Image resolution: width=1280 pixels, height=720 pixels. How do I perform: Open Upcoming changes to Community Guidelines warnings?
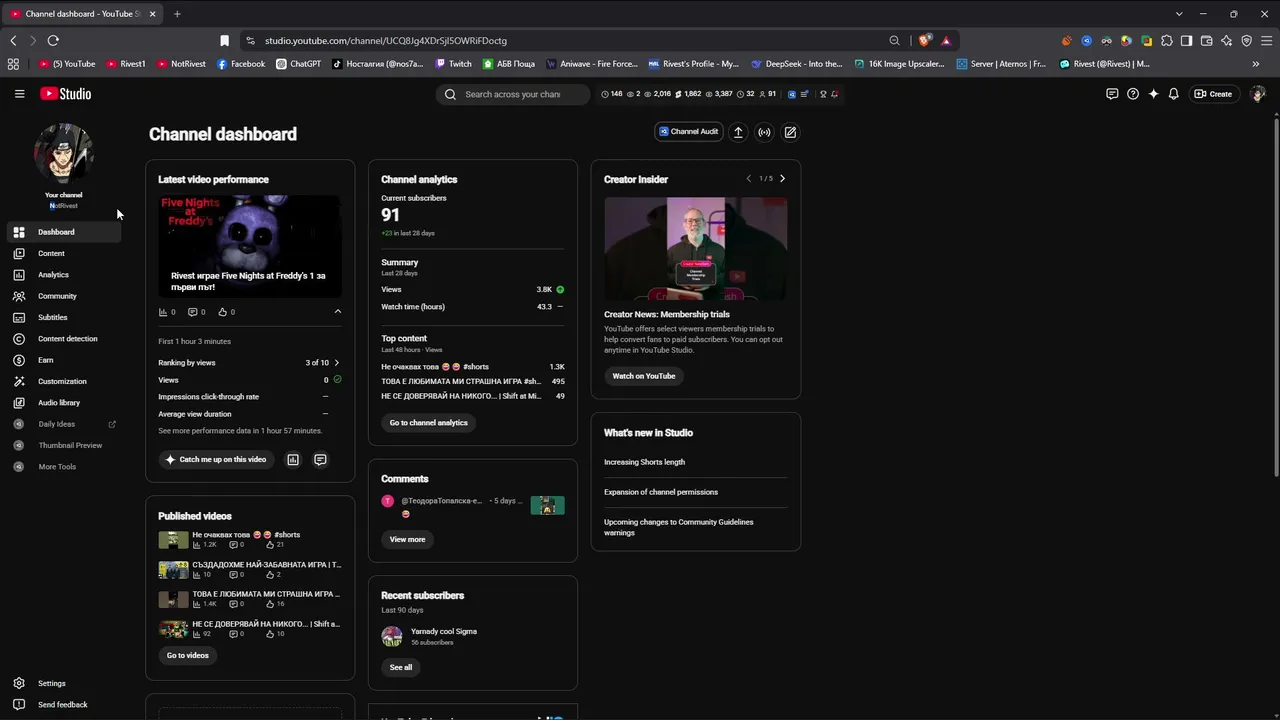pyautogui.click(x=679, y=527)
